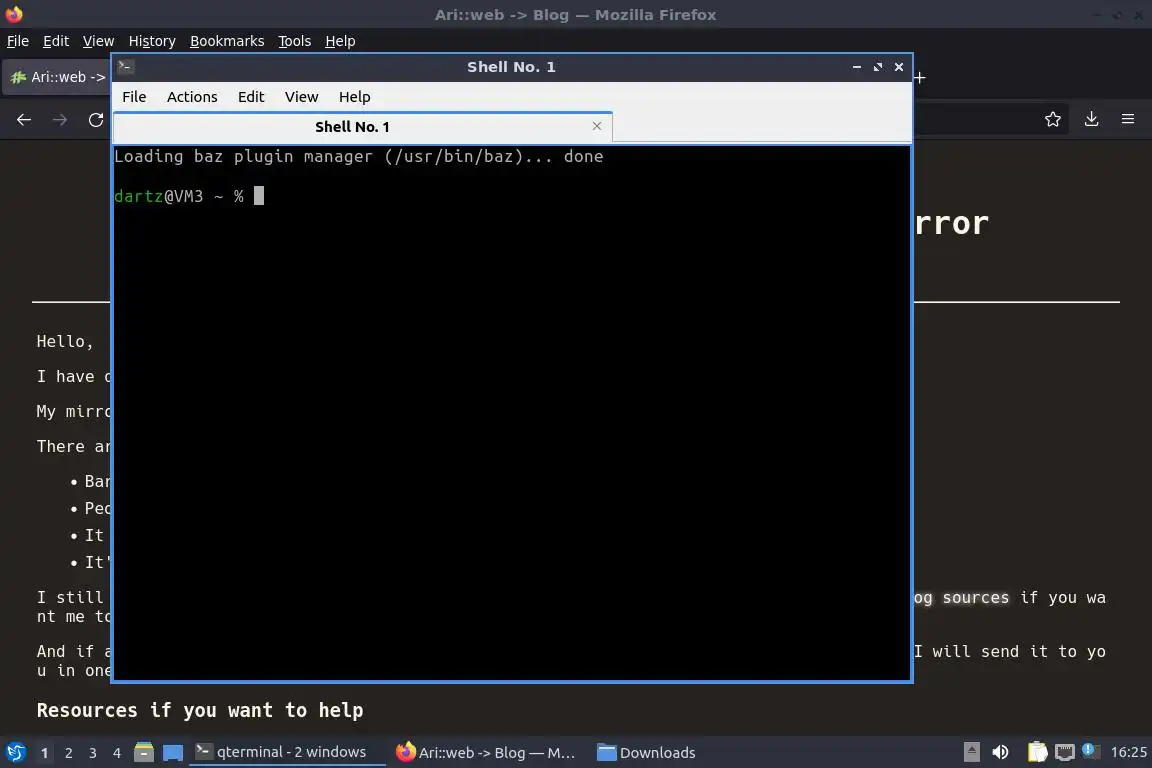1152x768 pixels.
Task: Open clipboard manager tray icon
Action: coord(1037,752)
